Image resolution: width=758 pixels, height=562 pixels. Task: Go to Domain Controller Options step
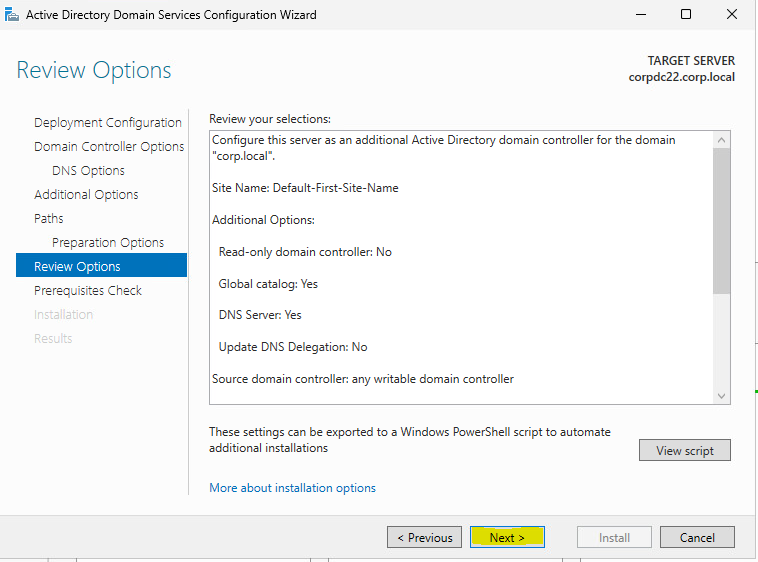(x=109, y=146)
